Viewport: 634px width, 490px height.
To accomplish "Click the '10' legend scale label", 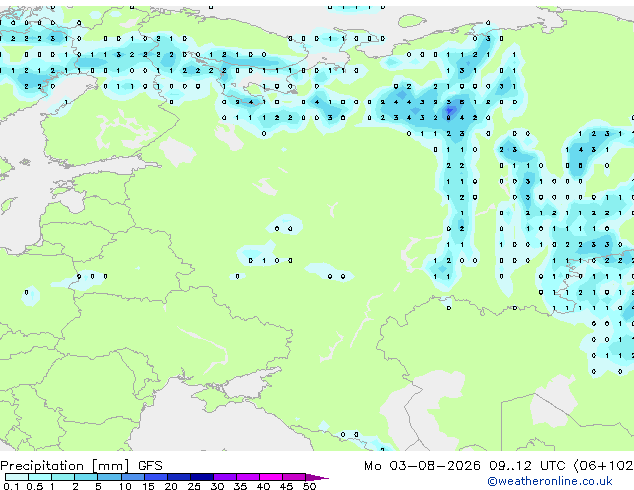I will point(125,486).
